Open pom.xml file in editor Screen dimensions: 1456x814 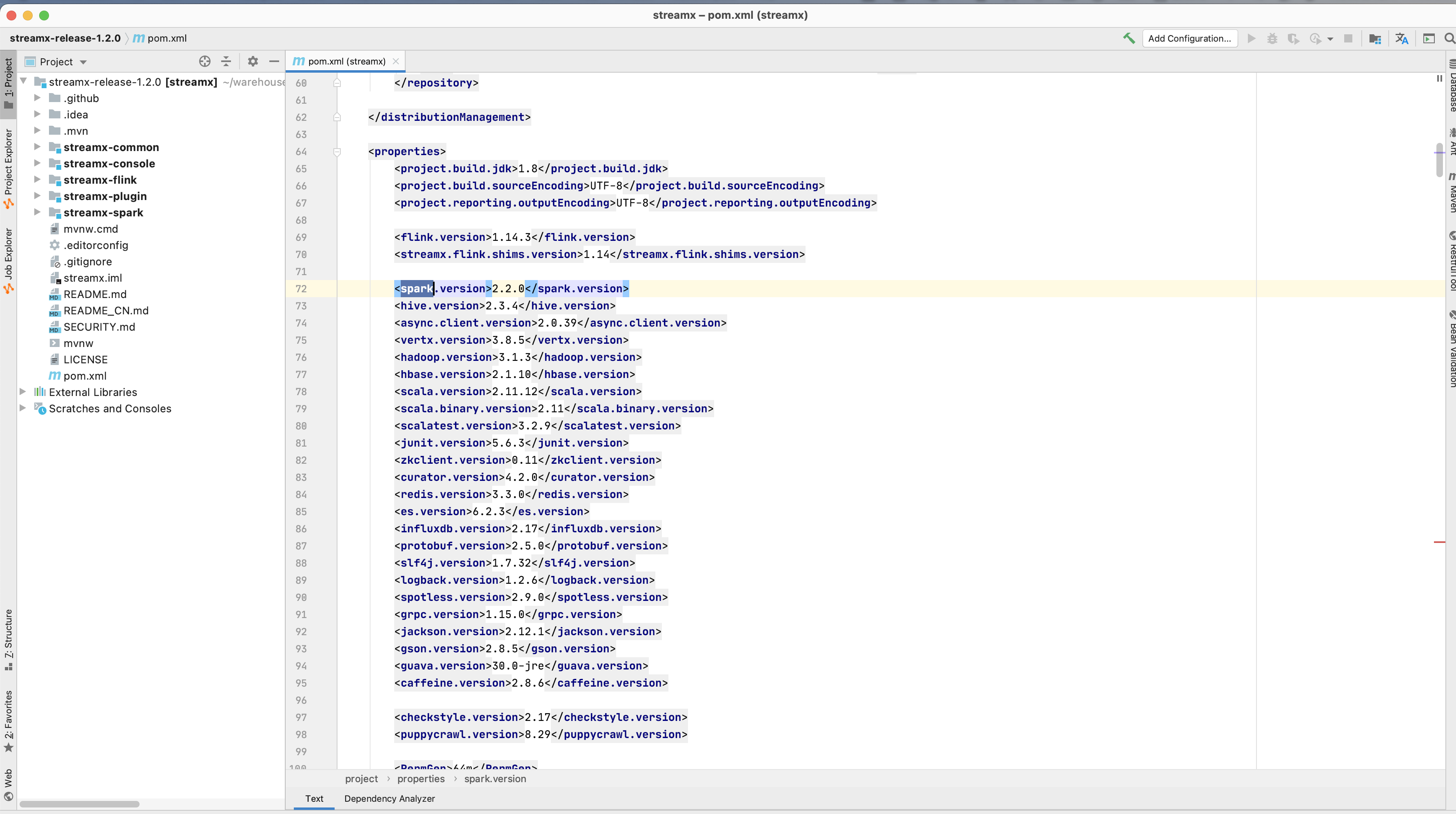click(x=84, y=375)
